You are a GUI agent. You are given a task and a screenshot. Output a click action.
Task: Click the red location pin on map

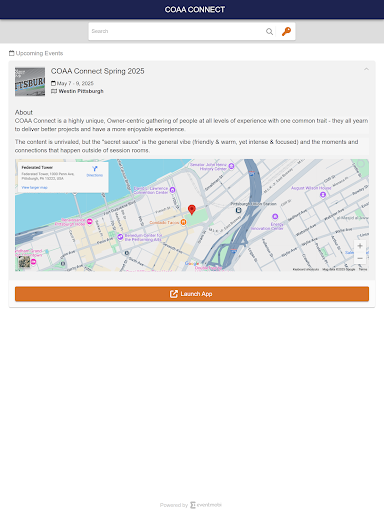click(x=192, y=210)
